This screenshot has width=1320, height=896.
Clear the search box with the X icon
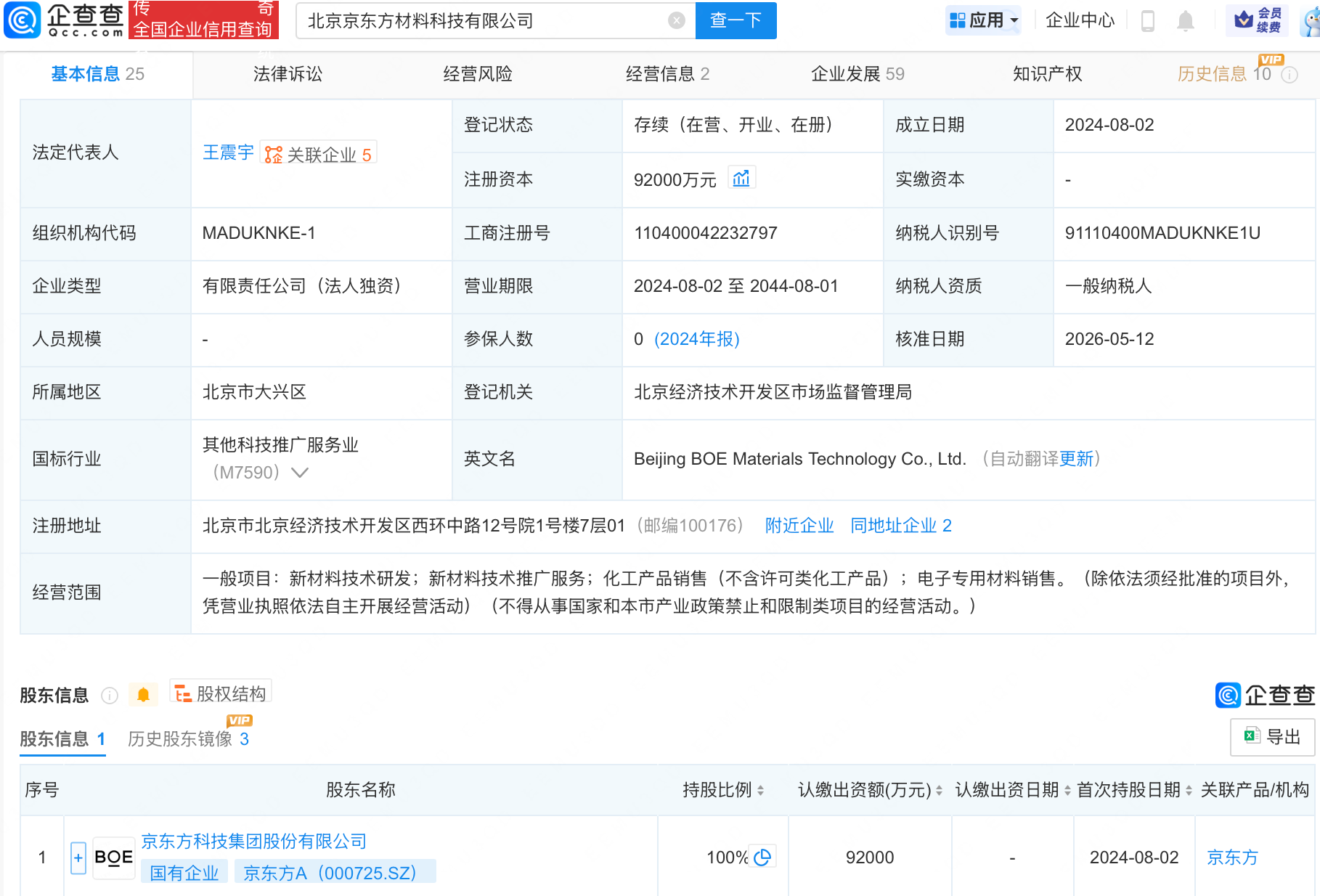tap(677, 20)
